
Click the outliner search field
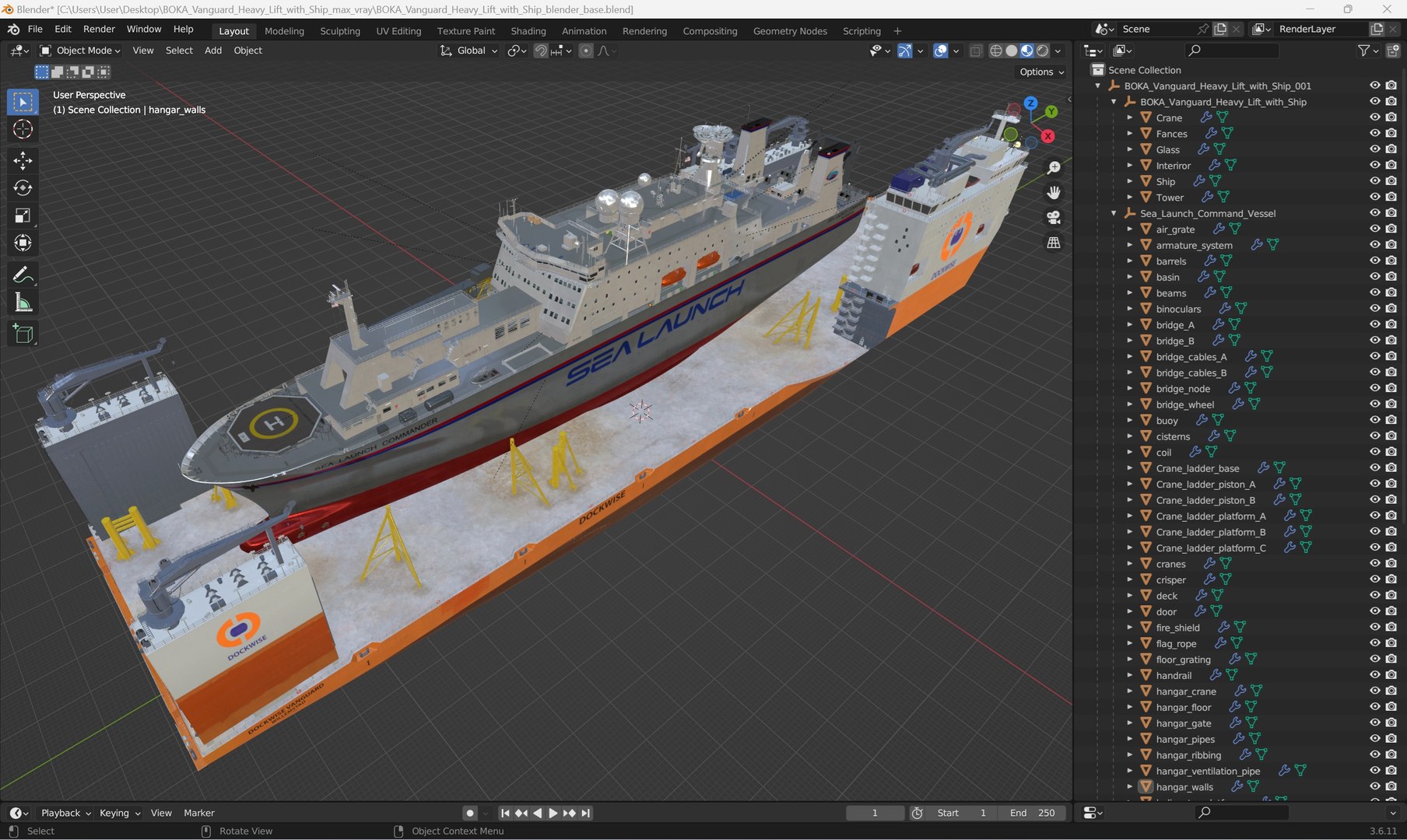coord(1231,51)
